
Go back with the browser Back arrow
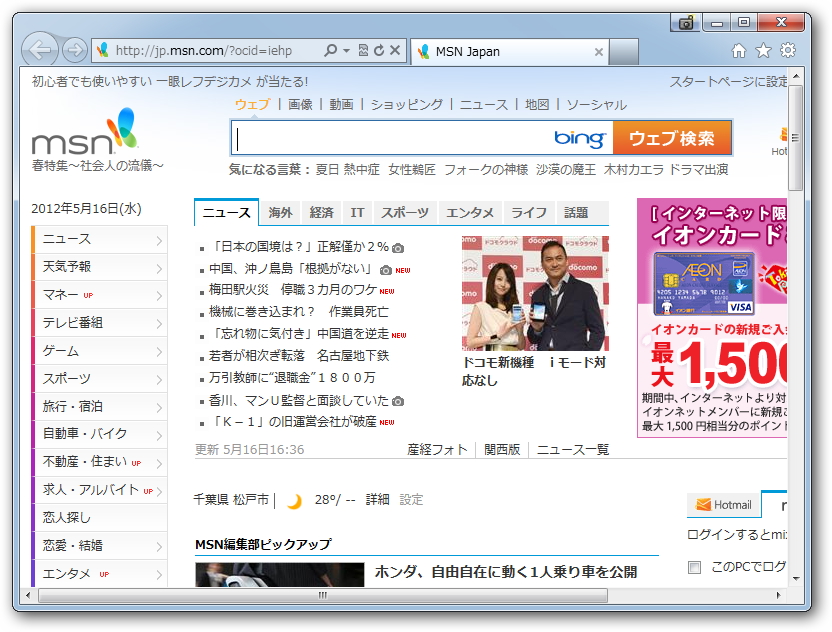point(39,50)
